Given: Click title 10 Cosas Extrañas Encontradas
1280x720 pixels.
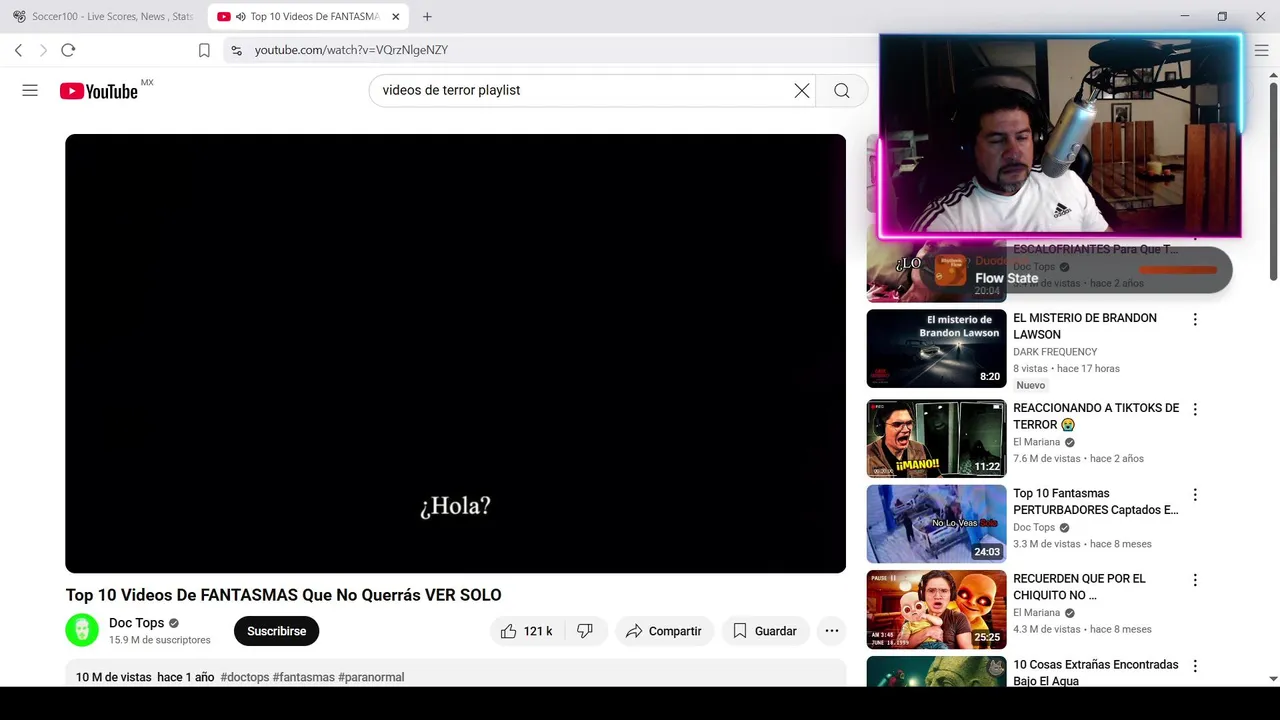Looking at the screenshot, I should pyautogui.click(x=1096, y=672).
